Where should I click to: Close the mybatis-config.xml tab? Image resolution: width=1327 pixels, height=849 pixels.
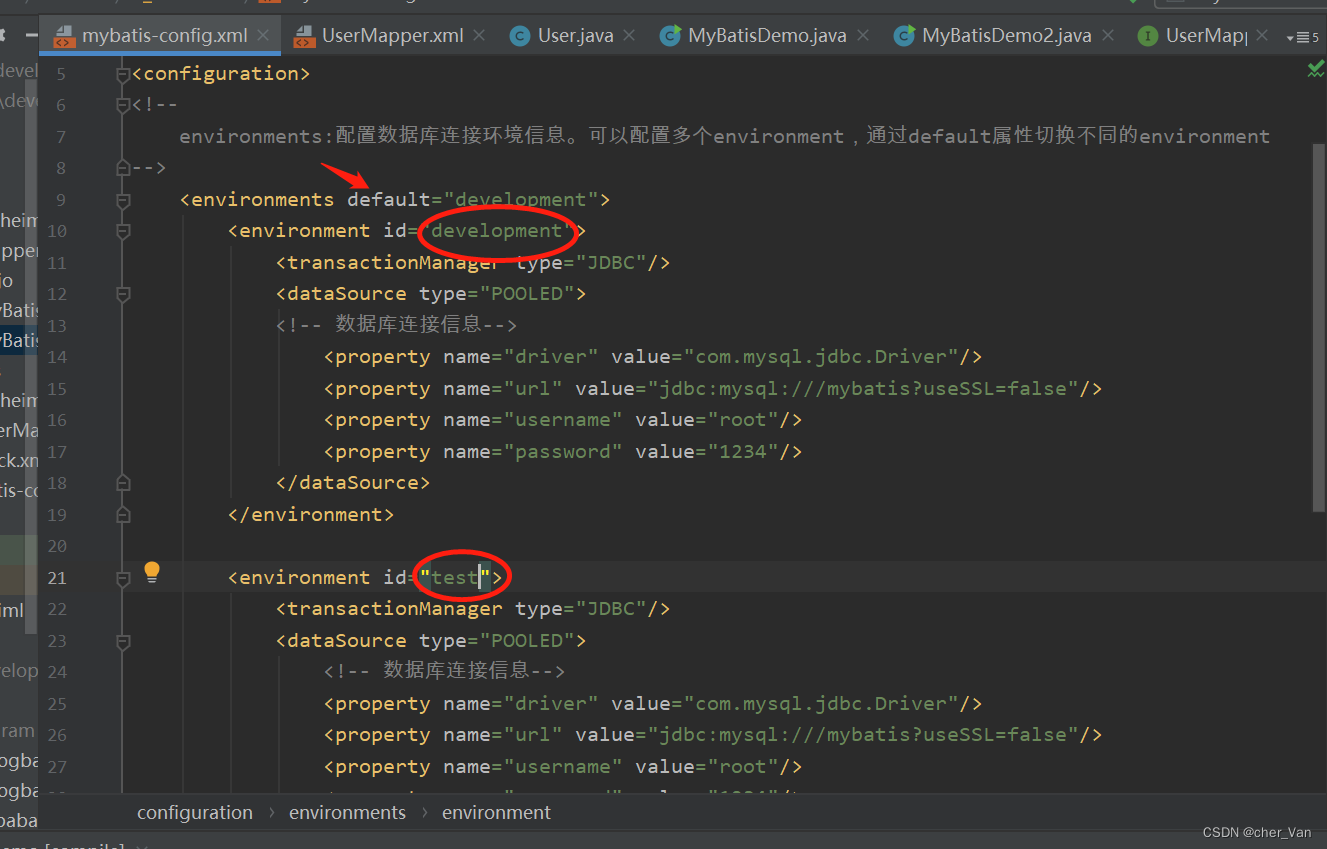[x=264, y=36]
